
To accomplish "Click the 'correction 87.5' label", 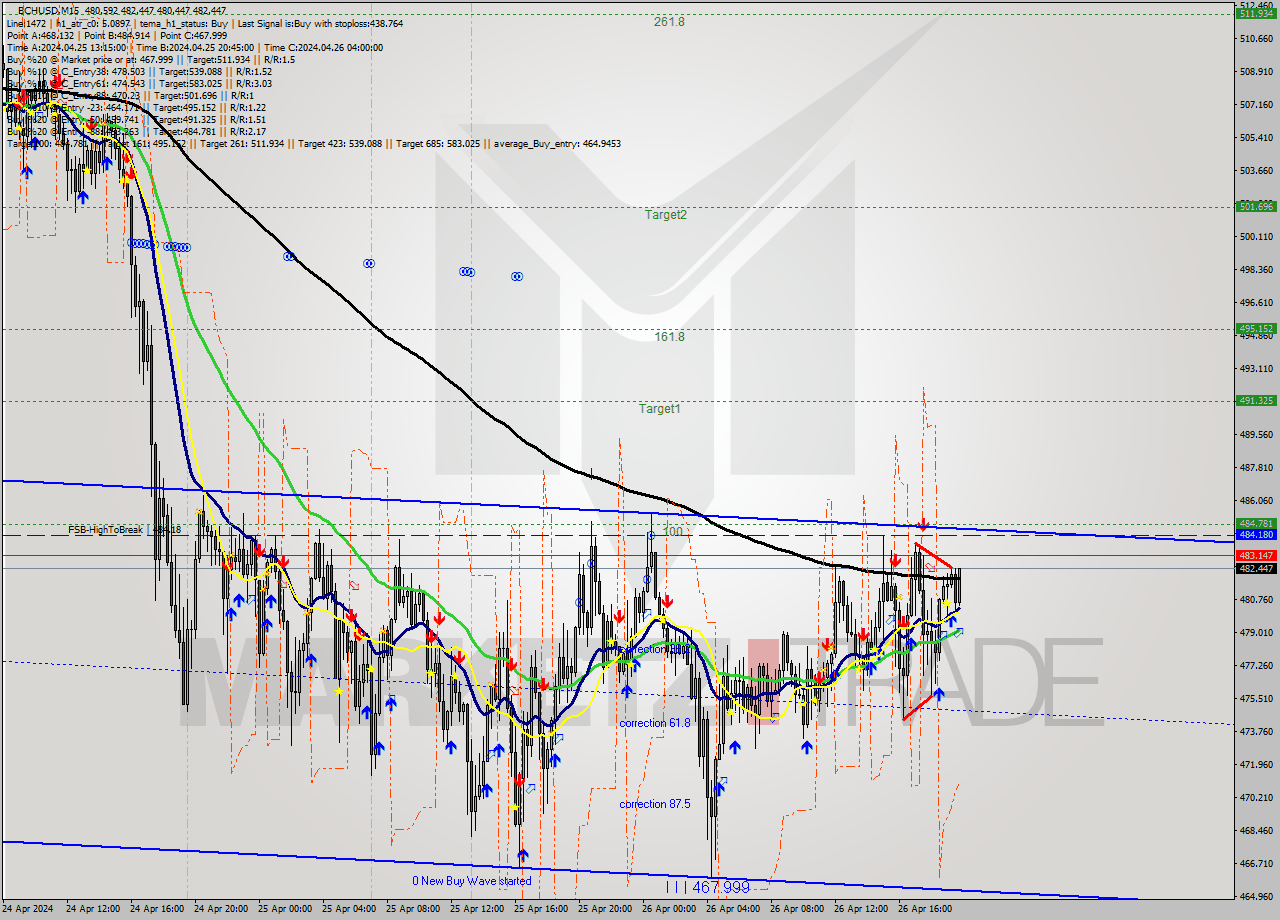I will coord(654,804).
